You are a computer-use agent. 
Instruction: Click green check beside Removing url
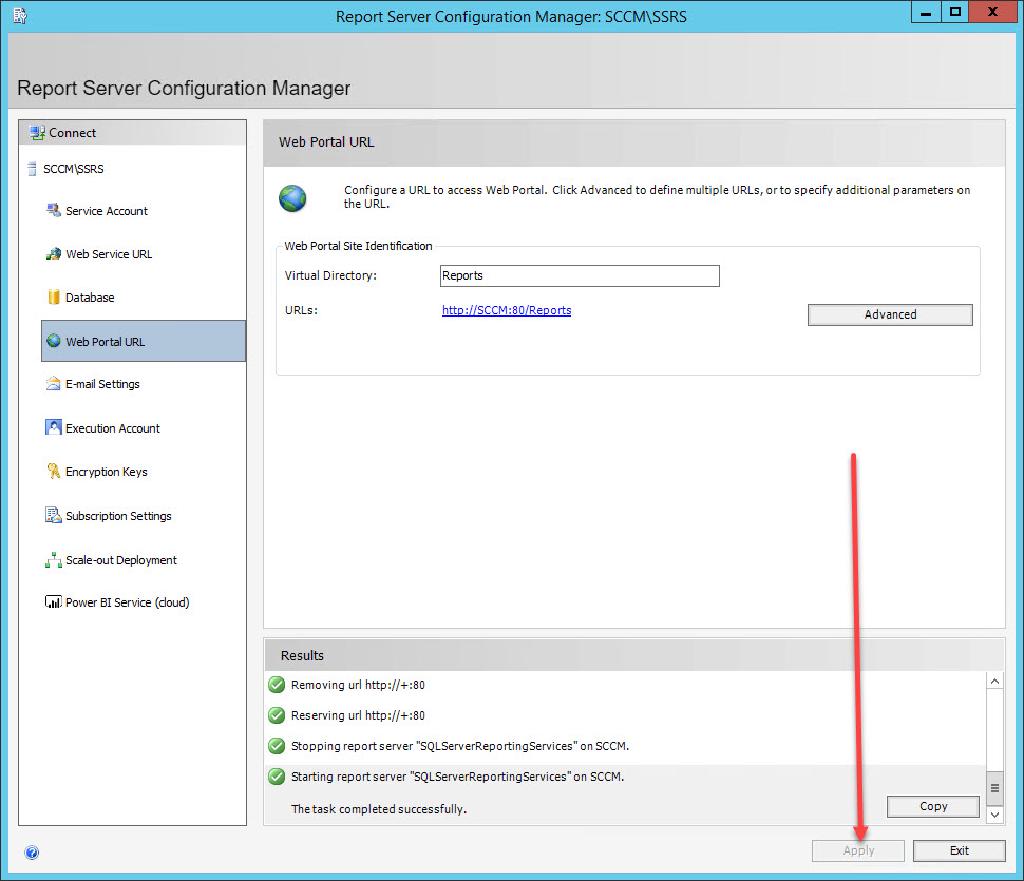pos(277,684)
